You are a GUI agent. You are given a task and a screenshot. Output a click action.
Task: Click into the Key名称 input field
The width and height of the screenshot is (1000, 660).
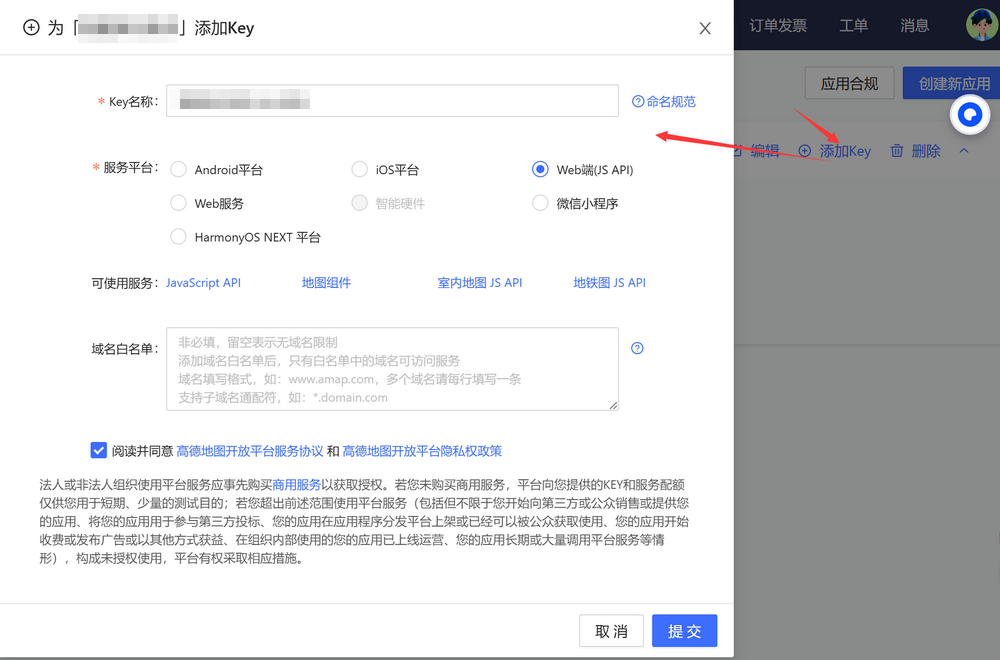392,101
